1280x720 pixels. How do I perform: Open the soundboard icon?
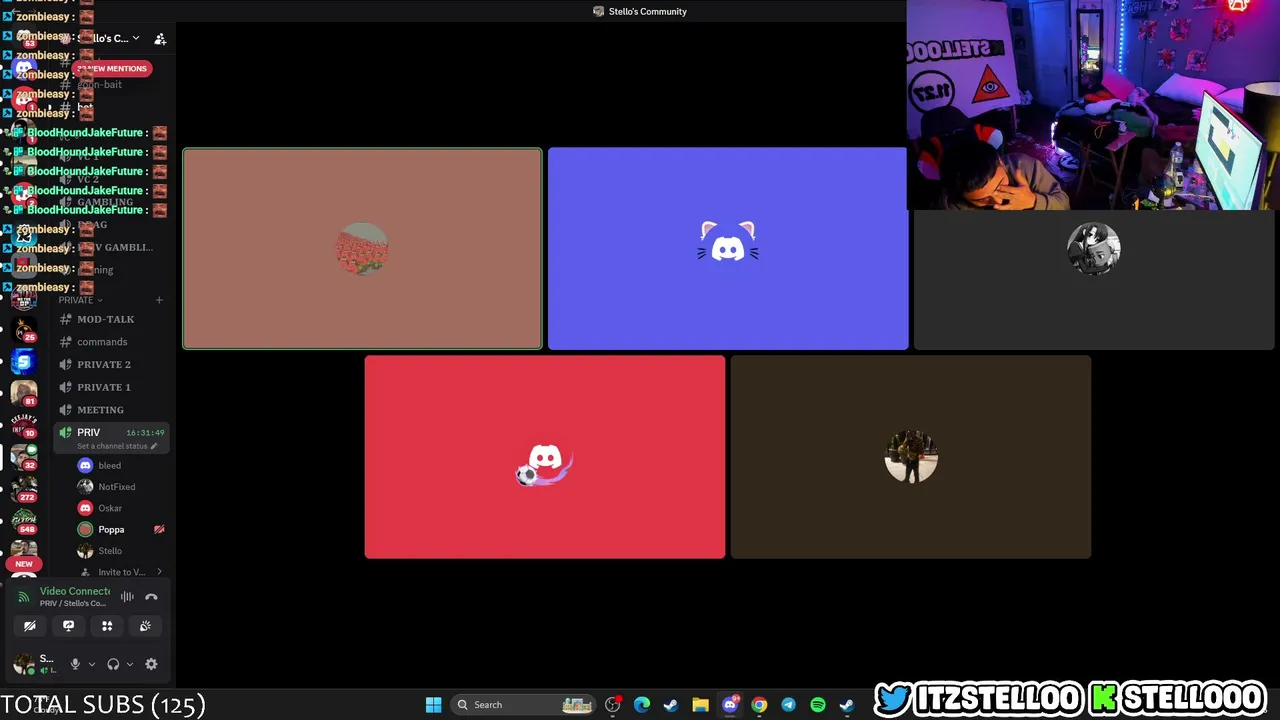point(145,626)
